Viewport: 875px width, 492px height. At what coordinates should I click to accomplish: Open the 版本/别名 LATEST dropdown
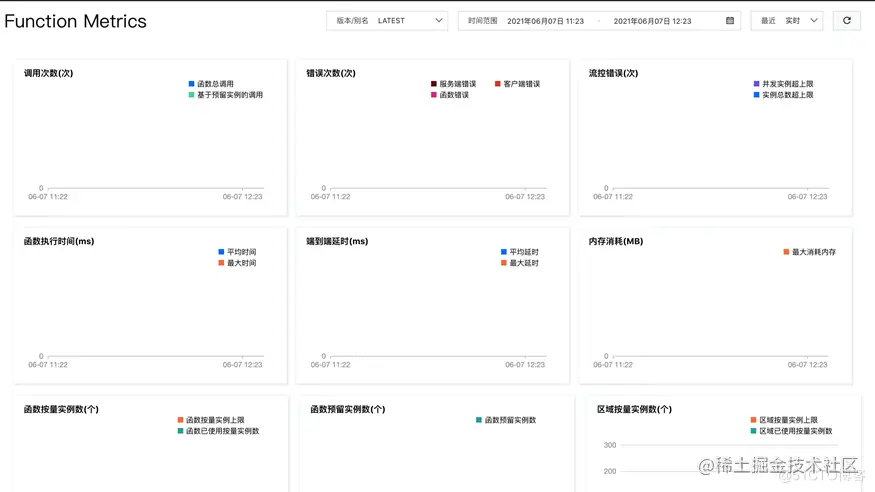(387, 21)
